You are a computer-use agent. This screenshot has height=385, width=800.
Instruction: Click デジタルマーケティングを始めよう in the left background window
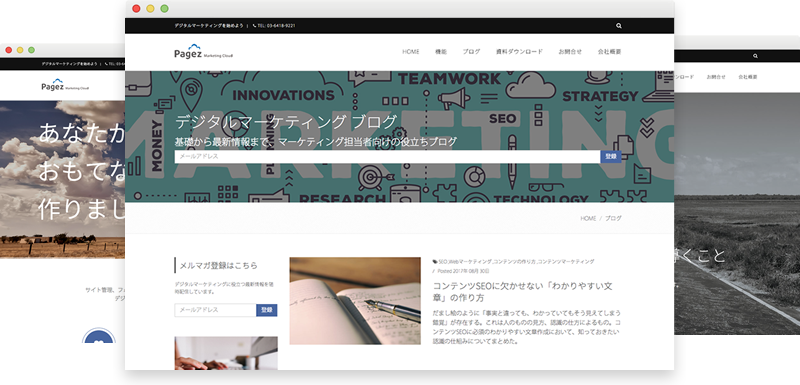pyautogui.click(x=69, y=64)
